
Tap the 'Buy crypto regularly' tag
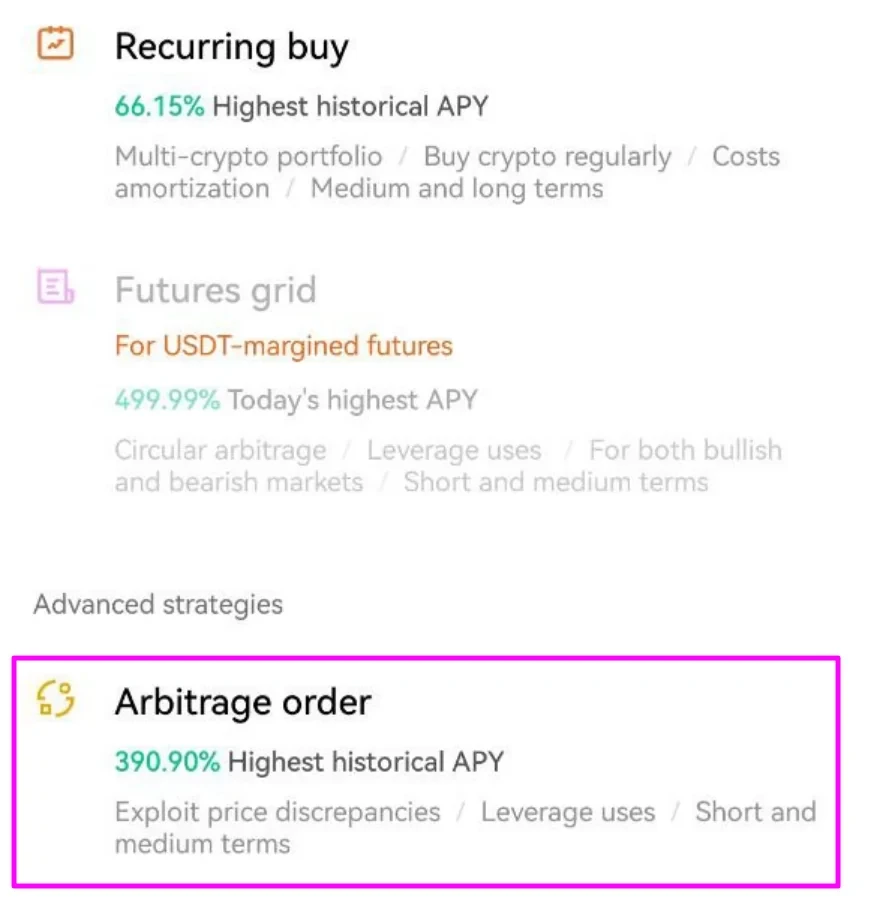coord(547,157)
